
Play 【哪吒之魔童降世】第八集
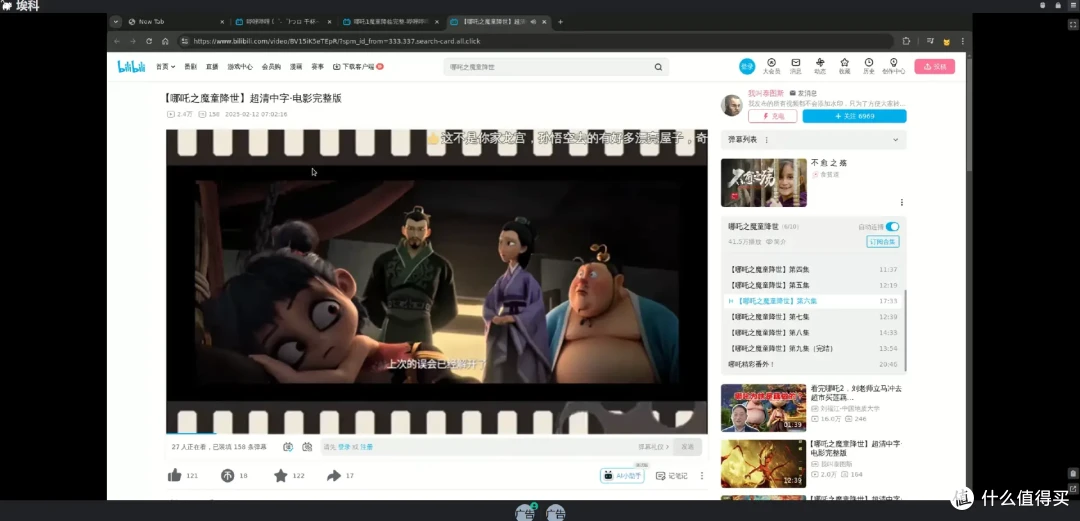813,333
